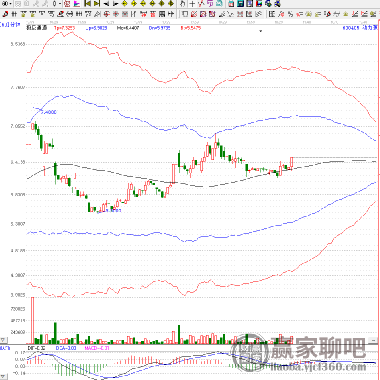Click the colorful flag chart icon
The height and width of the screenshot is (380, 380).
click(x=76, y=4)
